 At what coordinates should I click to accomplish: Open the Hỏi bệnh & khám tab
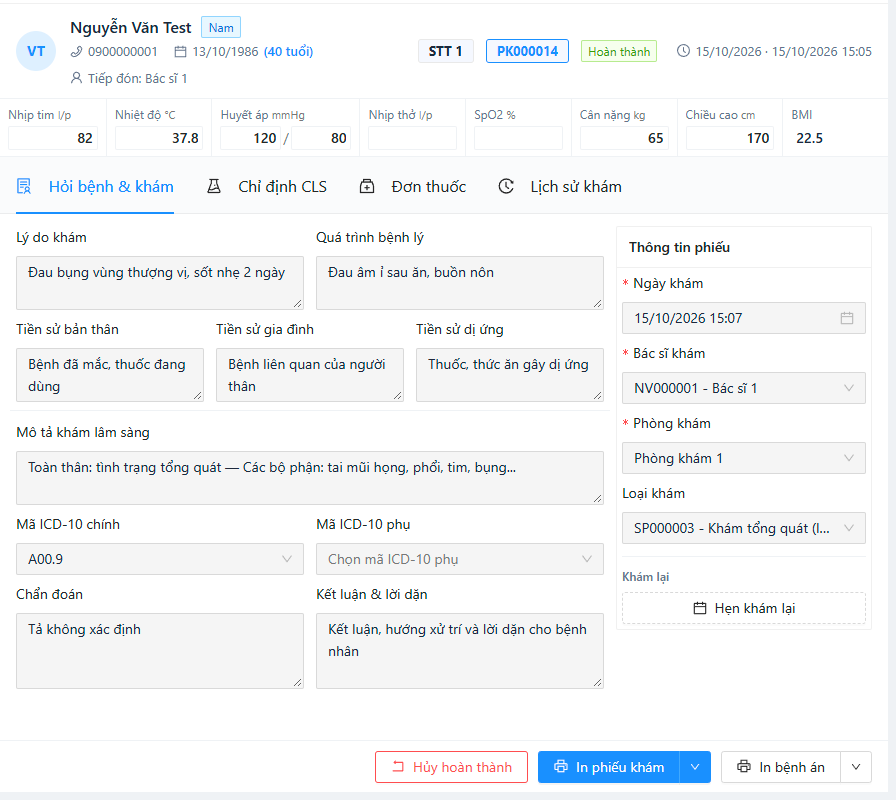[x=95, y=187]
